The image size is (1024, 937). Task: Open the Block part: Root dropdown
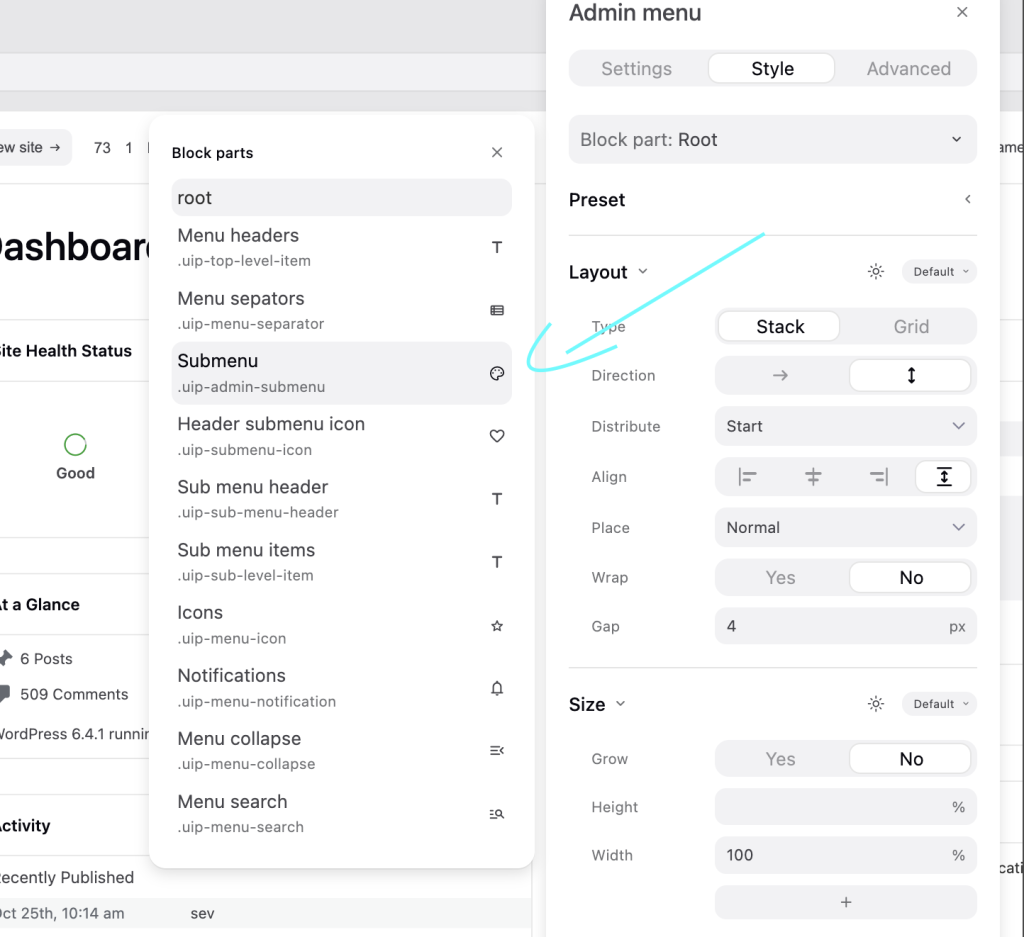tap(772, 140)
